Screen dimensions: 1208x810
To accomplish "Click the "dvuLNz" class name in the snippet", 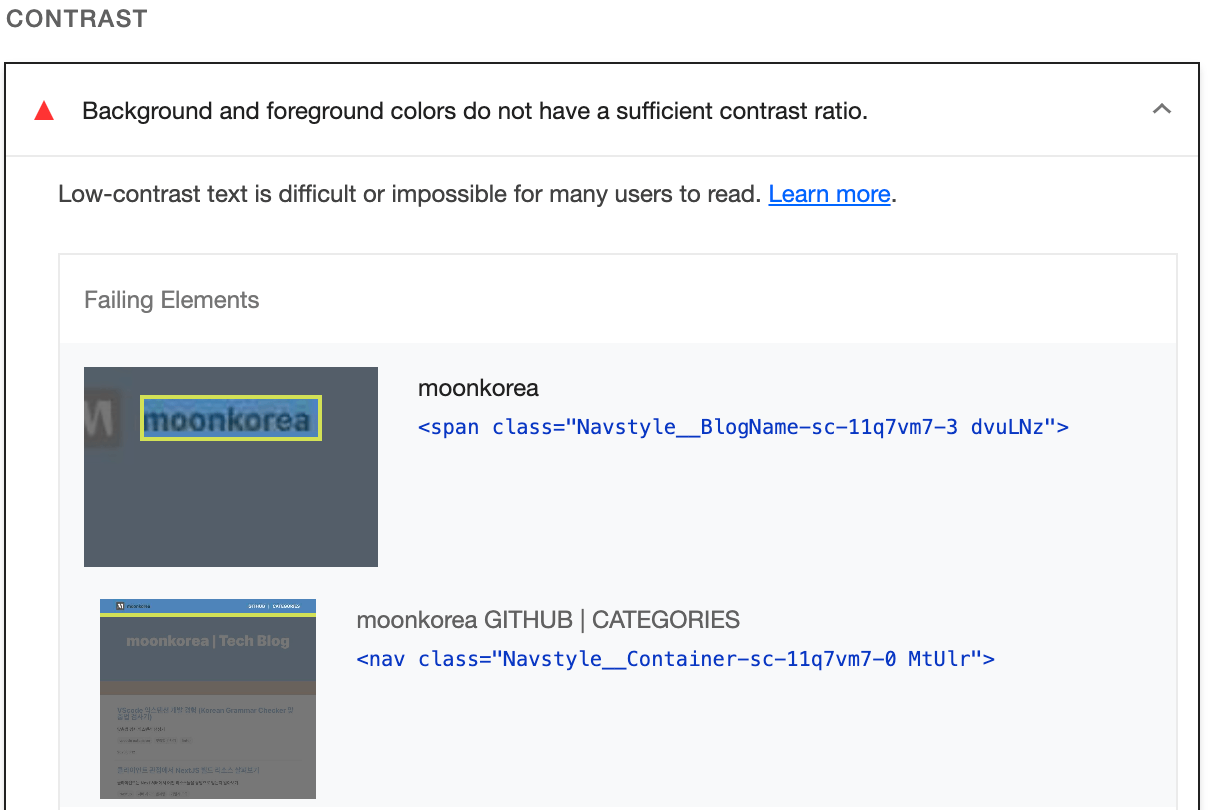I will pos(1012,427).
